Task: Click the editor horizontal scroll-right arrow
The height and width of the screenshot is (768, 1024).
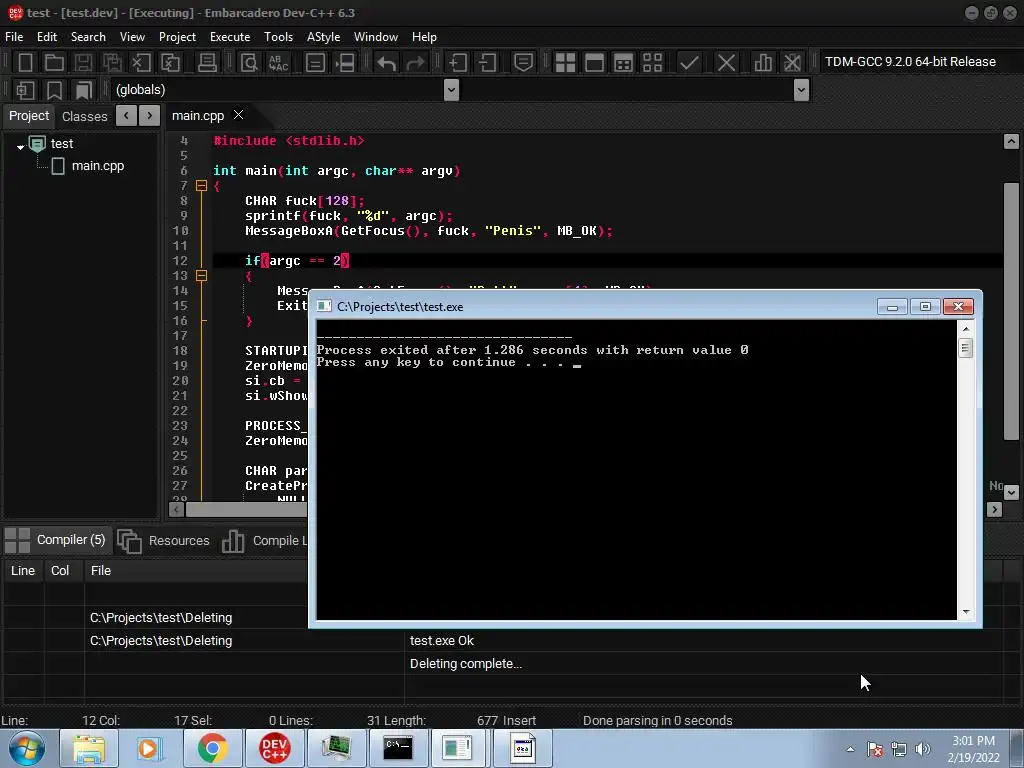Action: [x=994, y=509]
